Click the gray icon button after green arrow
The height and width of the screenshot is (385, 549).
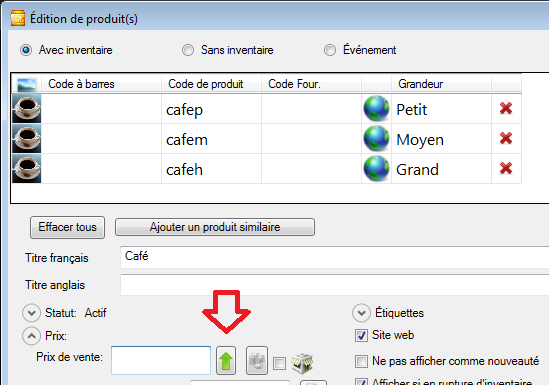257,360
